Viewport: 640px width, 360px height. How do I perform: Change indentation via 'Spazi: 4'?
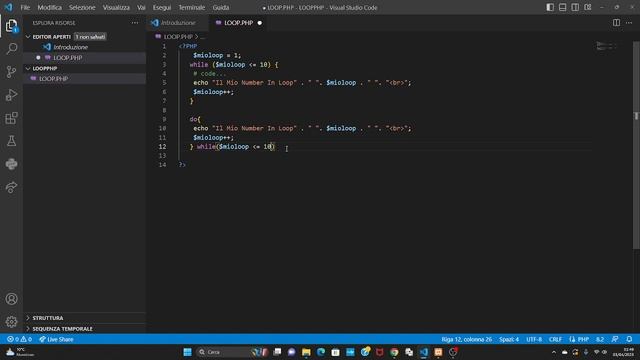(509, 339)
